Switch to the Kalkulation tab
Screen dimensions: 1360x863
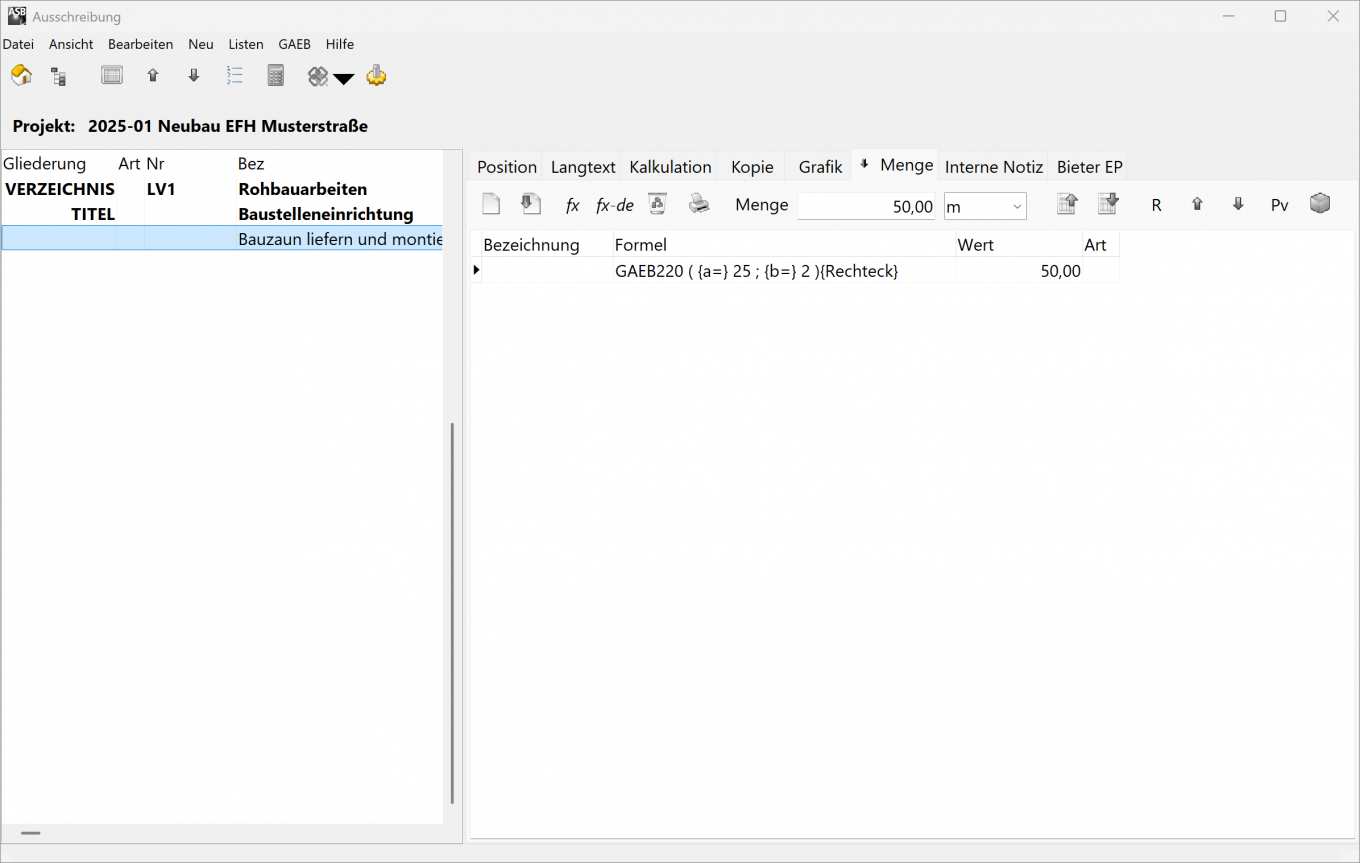[670, 167]
